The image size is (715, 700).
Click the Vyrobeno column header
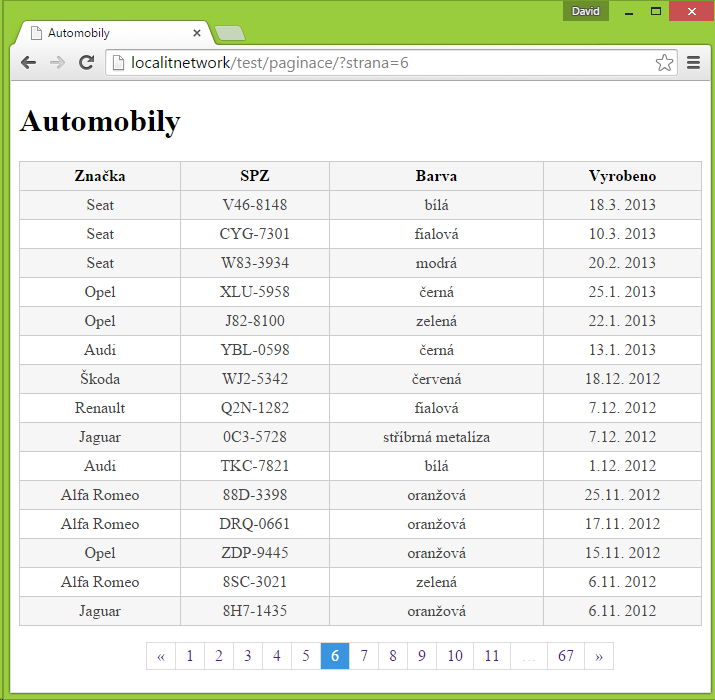click(622, 176)
